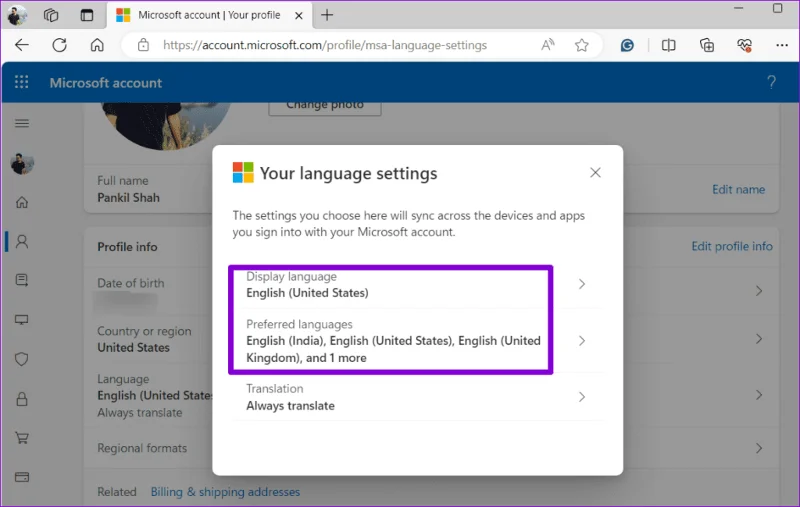Viewport: 800px width, 507px height.
Task: Open the browser home page
Action: point(97,45)
